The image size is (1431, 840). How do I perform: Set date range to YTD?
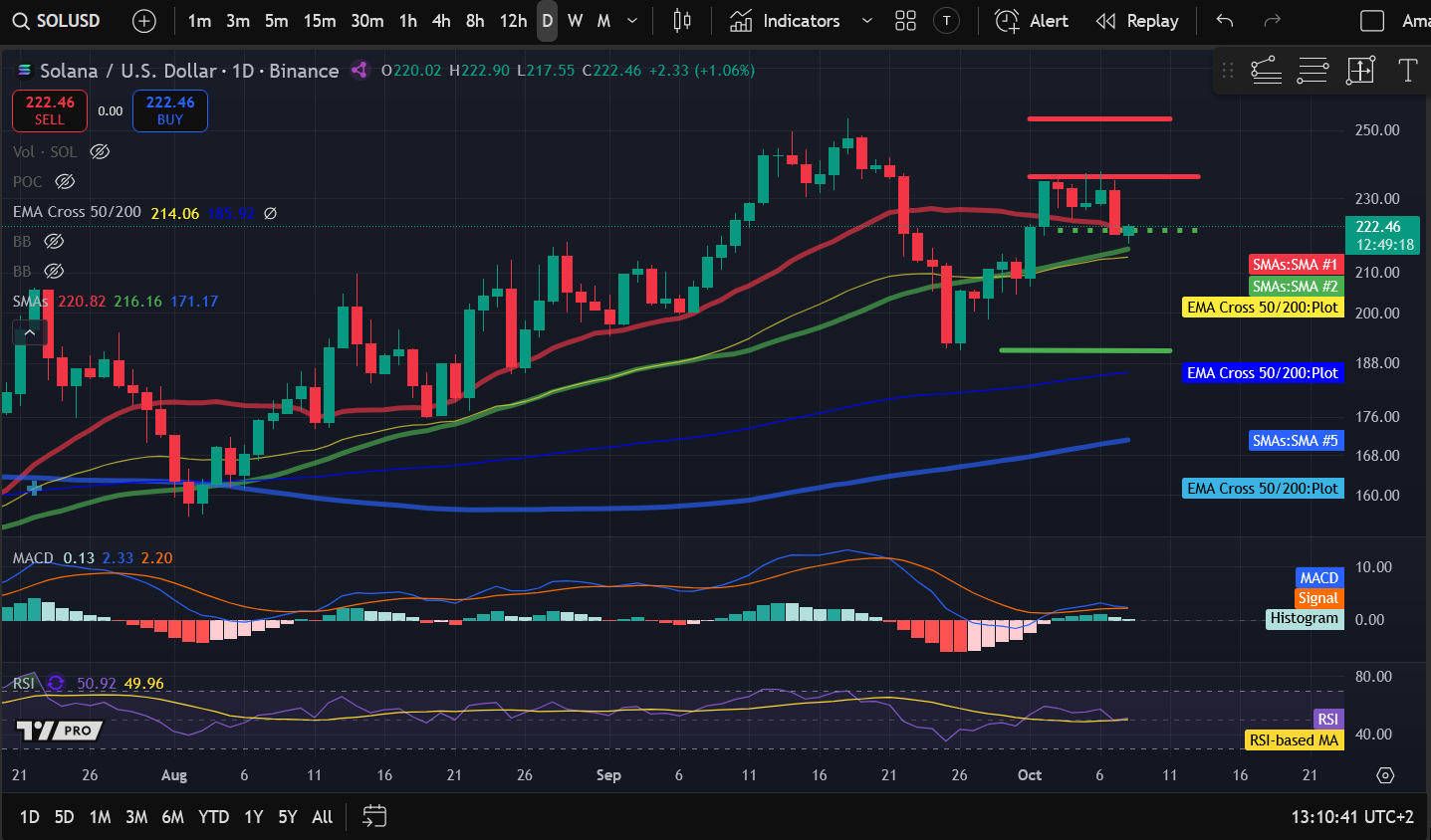[213, 817]
